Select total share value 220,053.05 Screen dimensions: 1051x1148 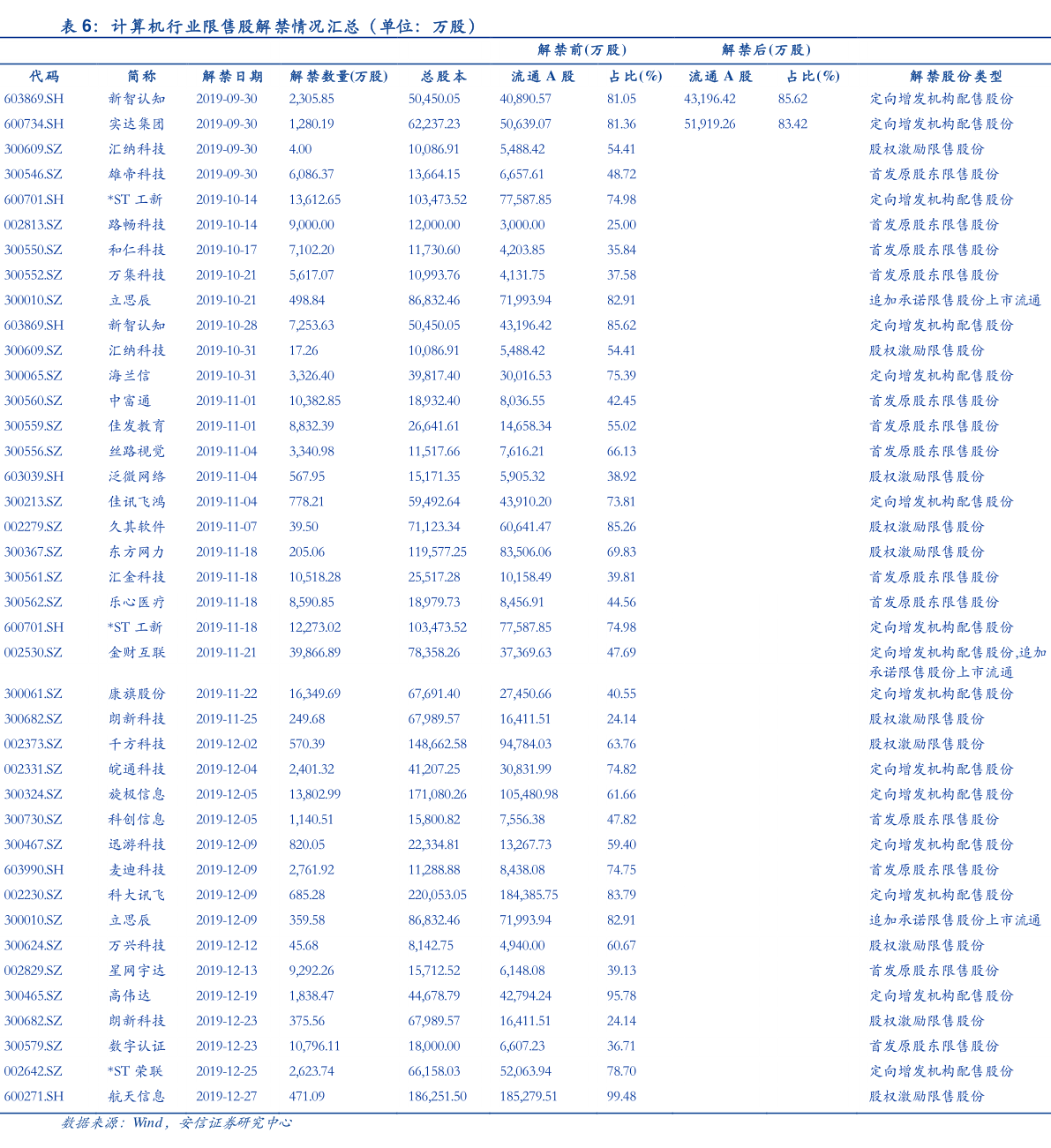[x=437, y=895]
